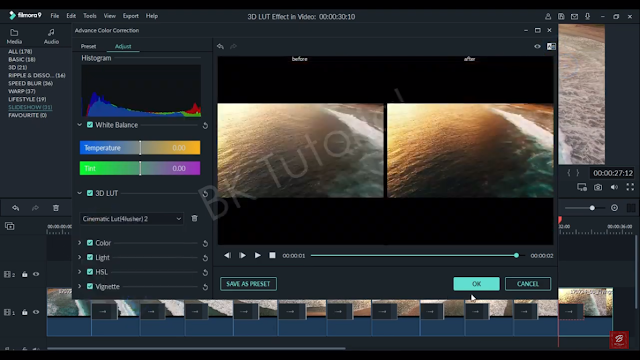Click the microphone voiceover icon

pos(587,17)
